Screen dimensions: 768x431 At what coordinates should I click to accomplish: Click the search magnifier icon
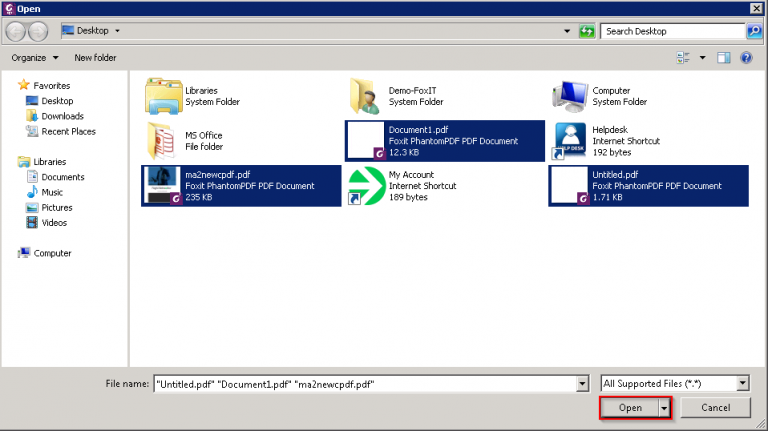[755, 31]
